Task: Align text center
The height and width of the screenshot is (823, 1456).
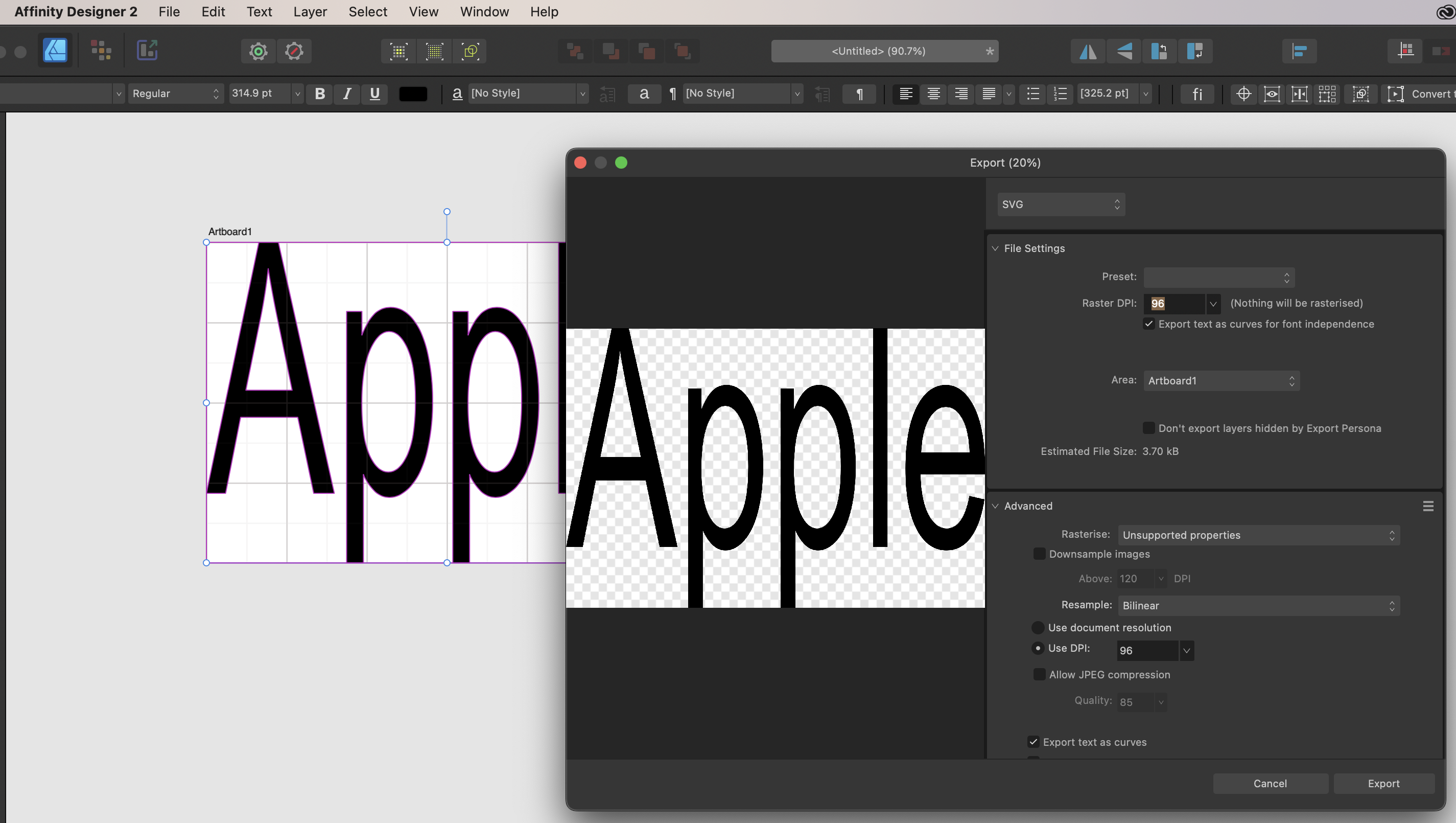Action: pyautogui.click(x=934, y=94)
